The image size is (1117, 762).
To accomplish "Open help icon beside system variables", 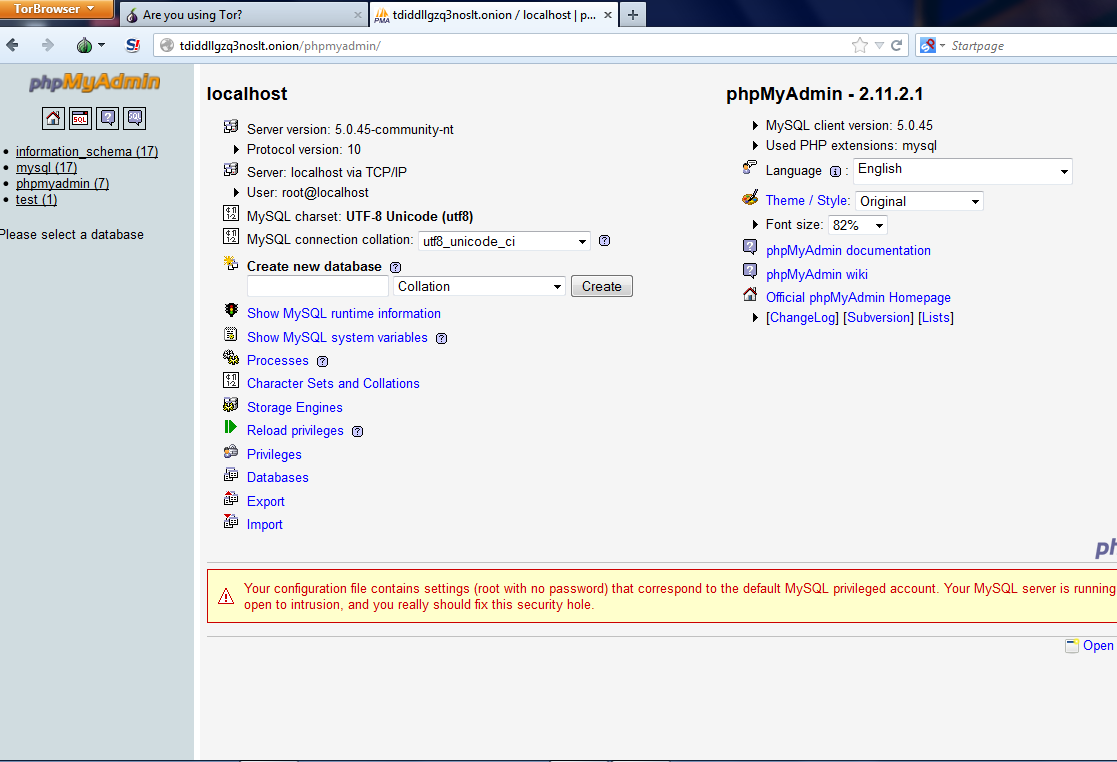I will point(442,338).
